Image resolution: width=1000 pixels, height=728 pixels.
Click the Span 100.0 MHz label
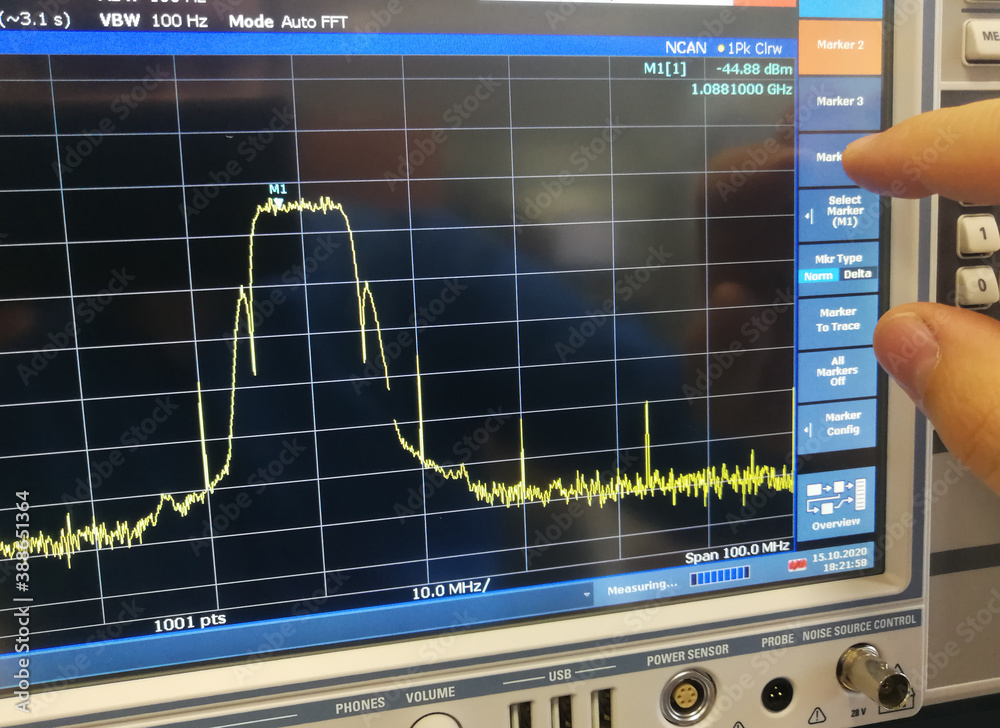(737, 551)
